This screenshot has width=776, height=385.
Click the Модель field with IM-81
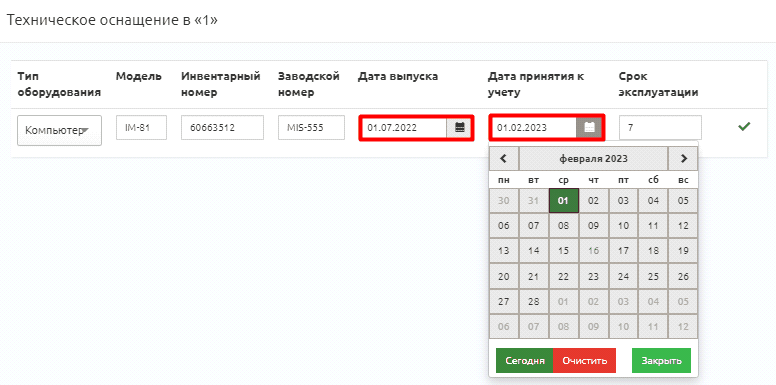point(142,128)
